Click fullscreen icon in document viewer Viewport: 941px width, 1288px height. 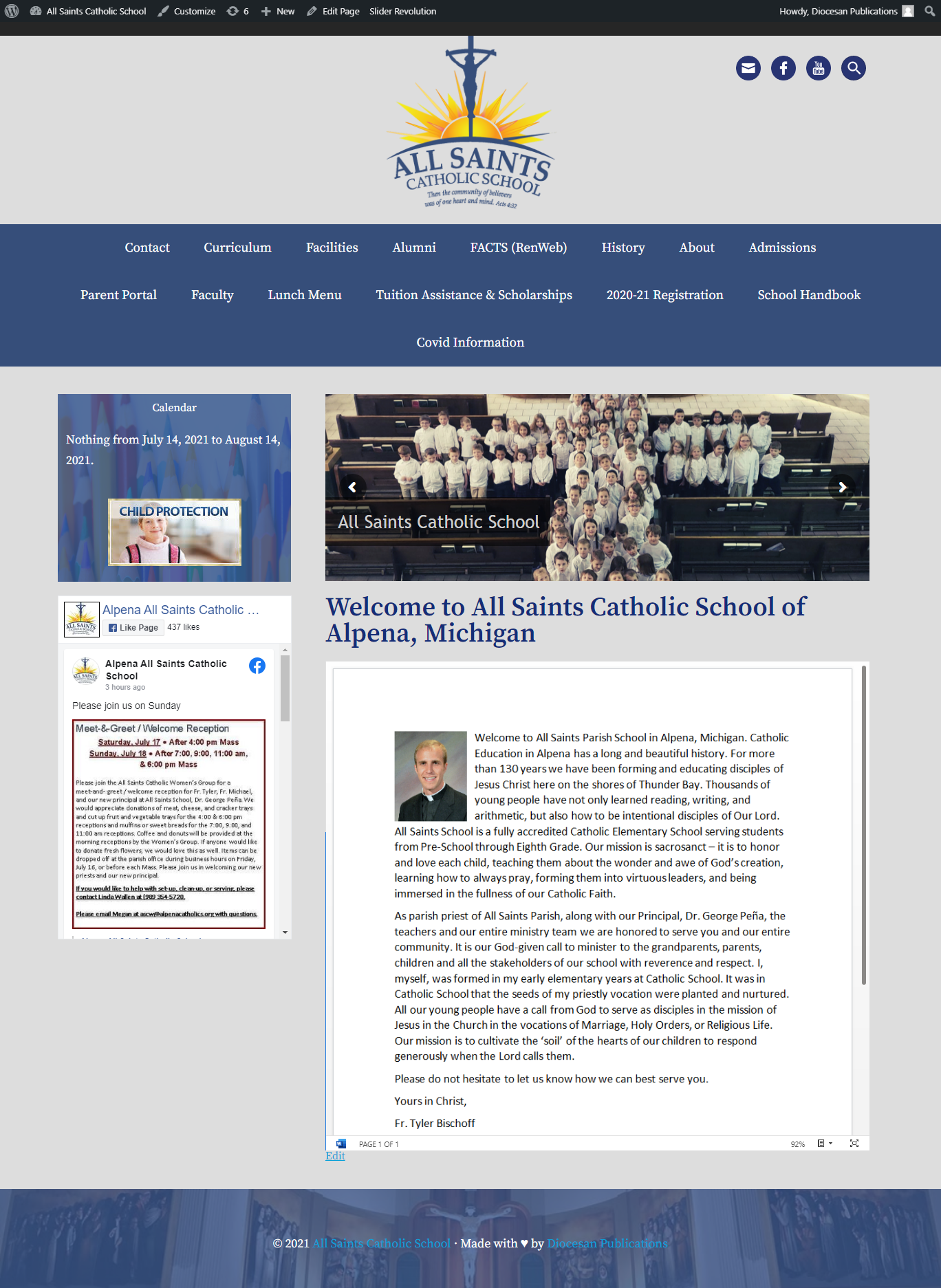(x=854, y=1144)
